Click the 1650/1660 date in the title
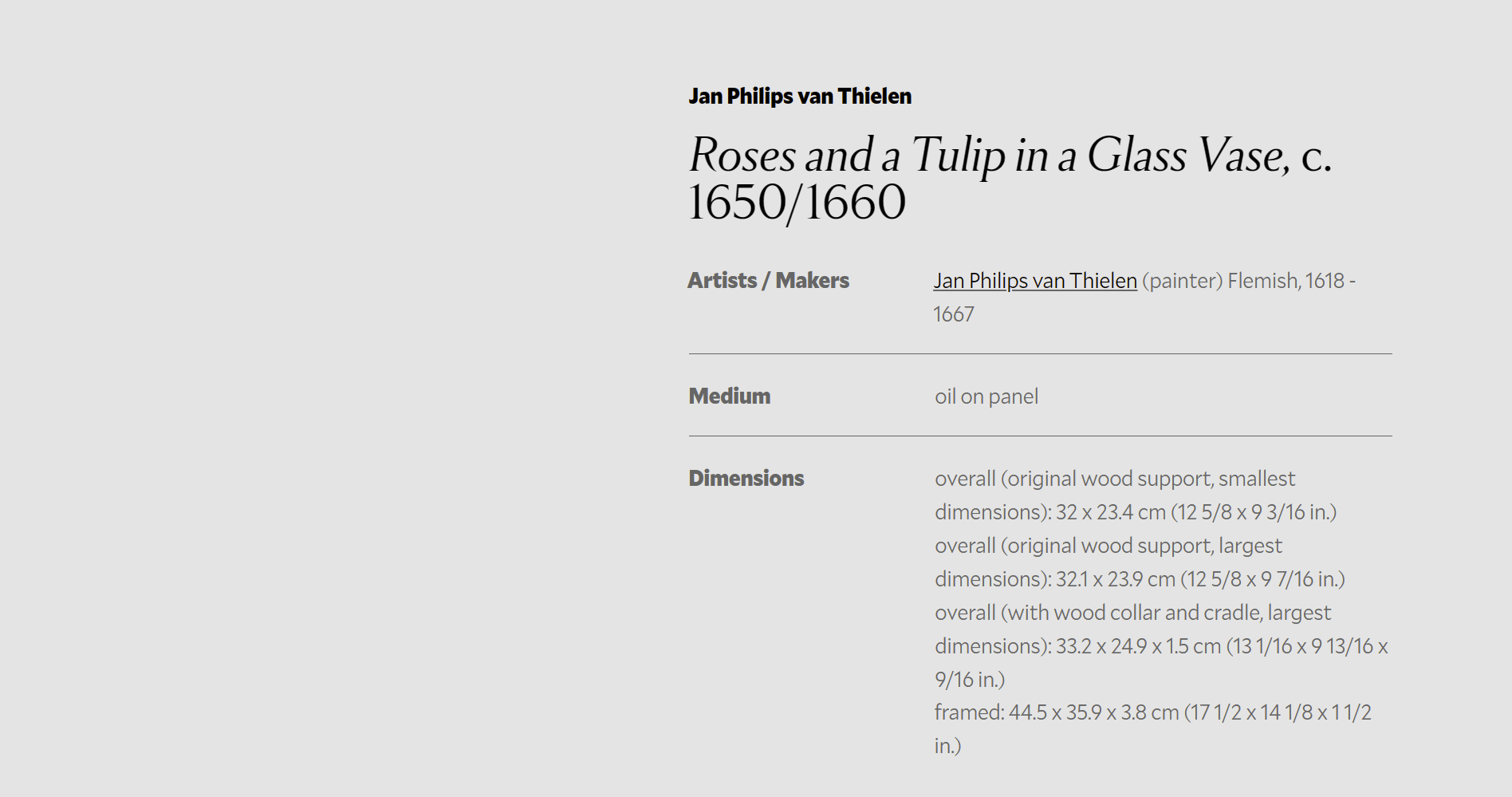1512x797 pixels. point(797,202)
